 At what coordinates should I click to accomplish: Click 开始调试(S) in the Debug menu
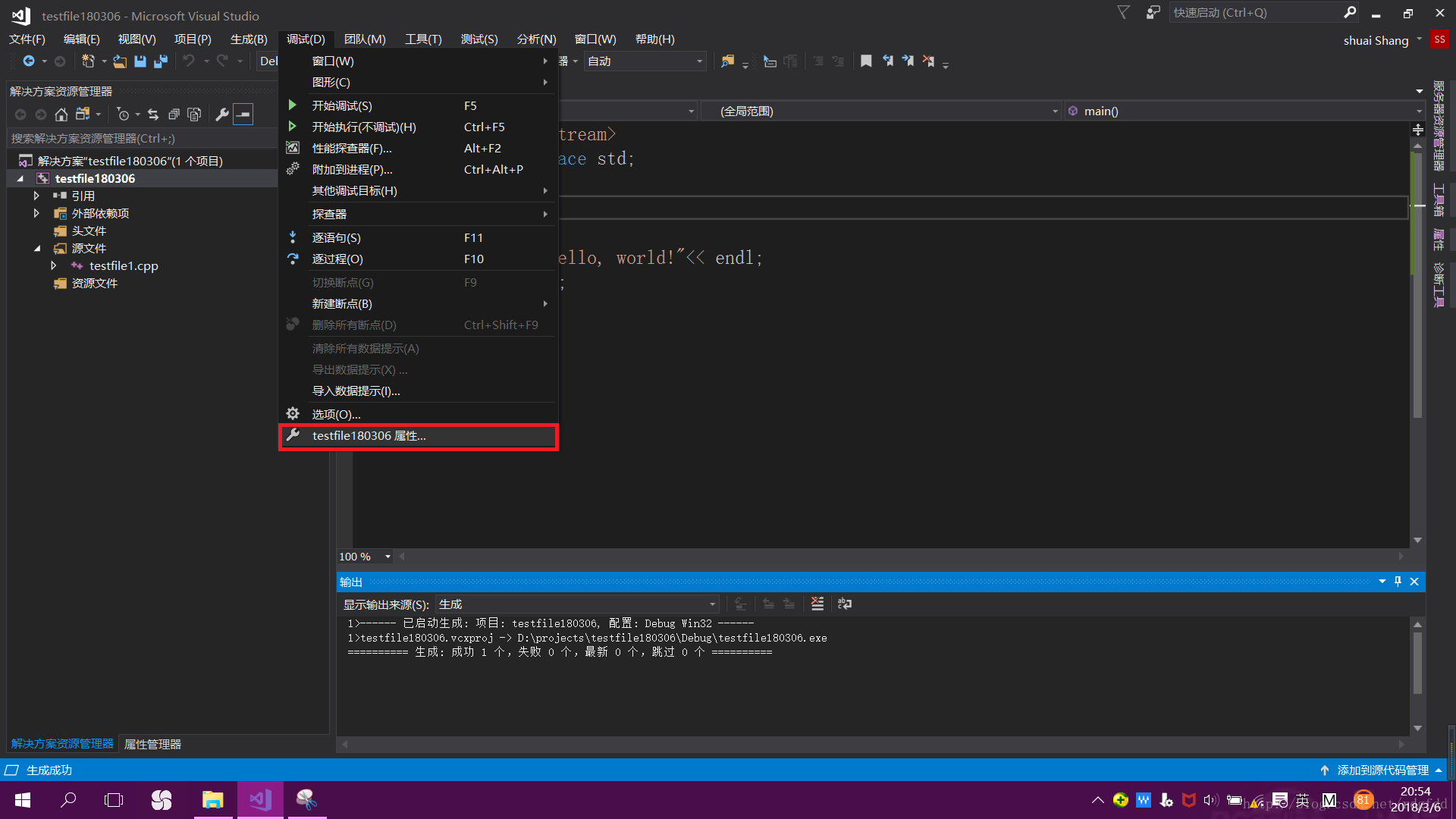(x=342, y=105)
